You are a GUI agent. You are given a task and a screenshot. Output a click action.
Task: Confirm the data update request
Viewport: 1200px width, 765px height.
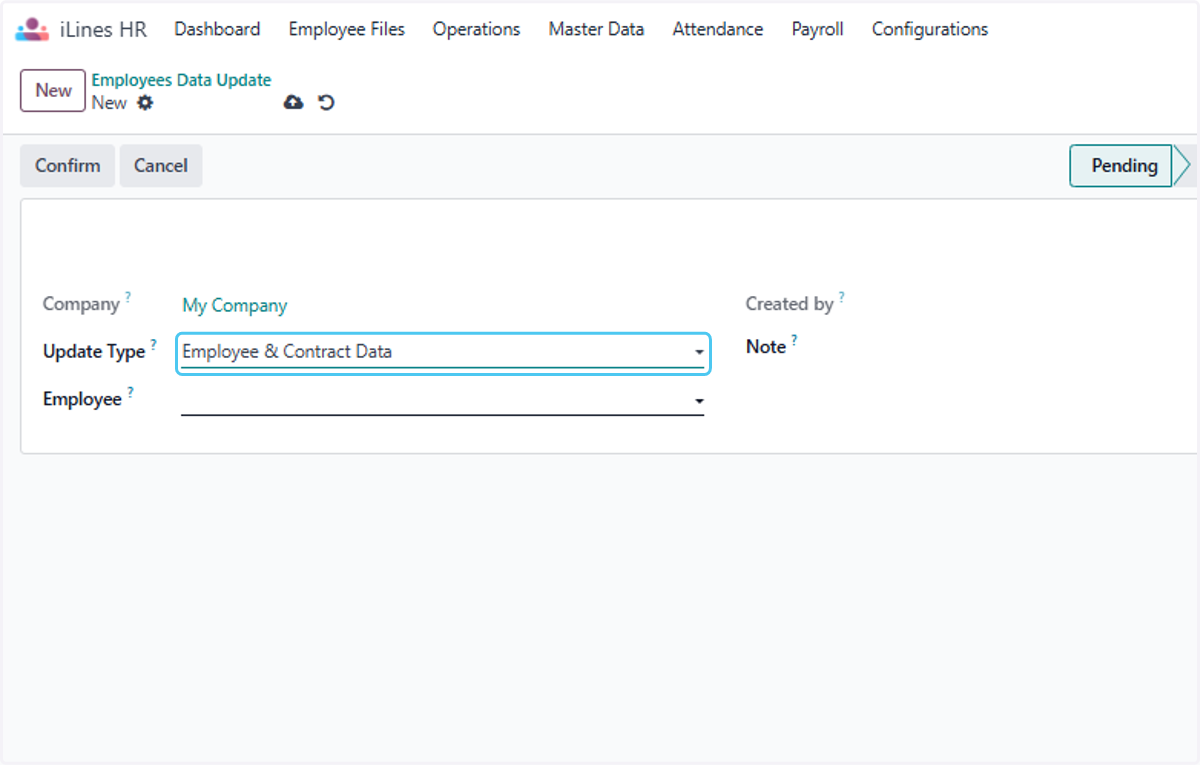tap(67, 165)
